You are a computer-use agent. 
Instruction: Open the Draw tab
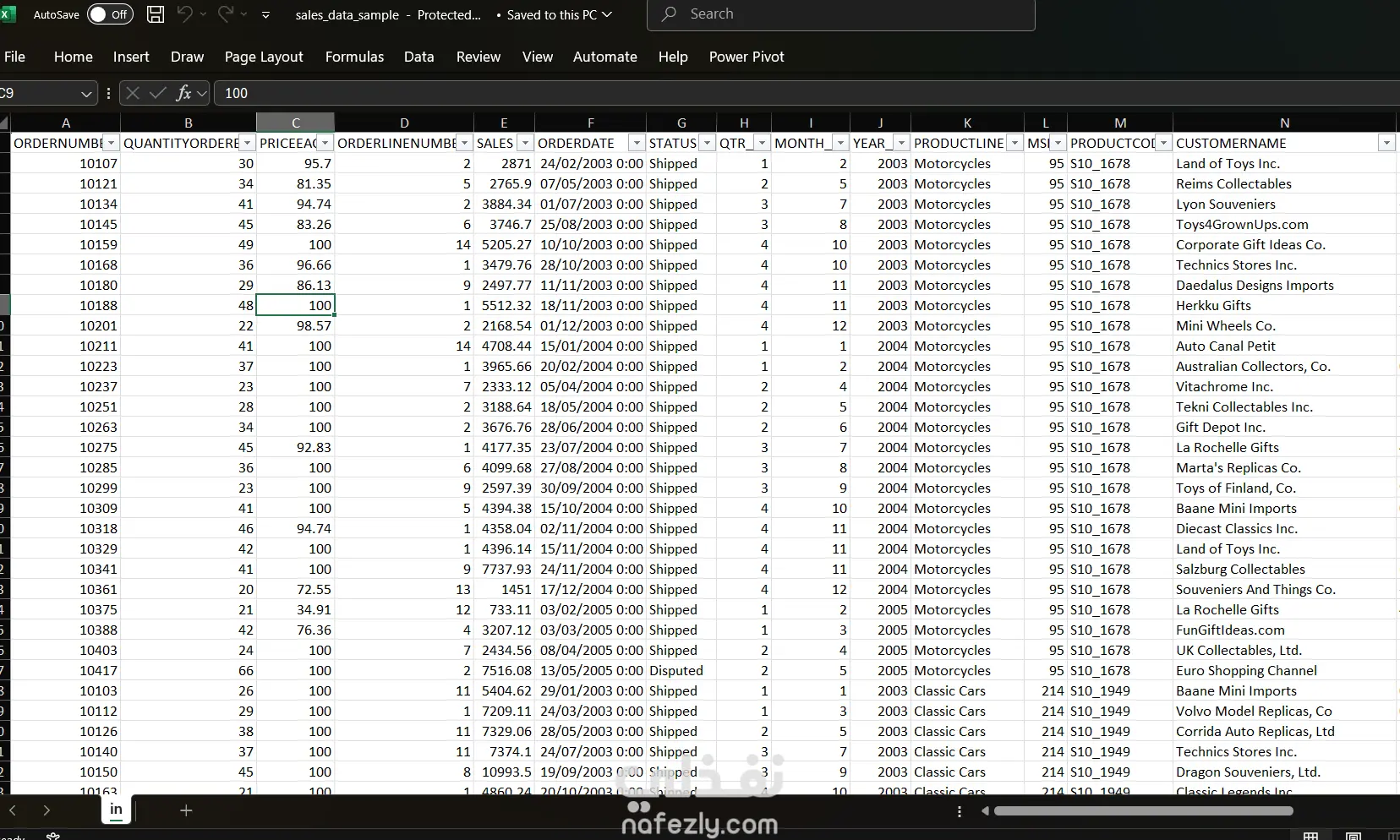click(x=187, y=57)
